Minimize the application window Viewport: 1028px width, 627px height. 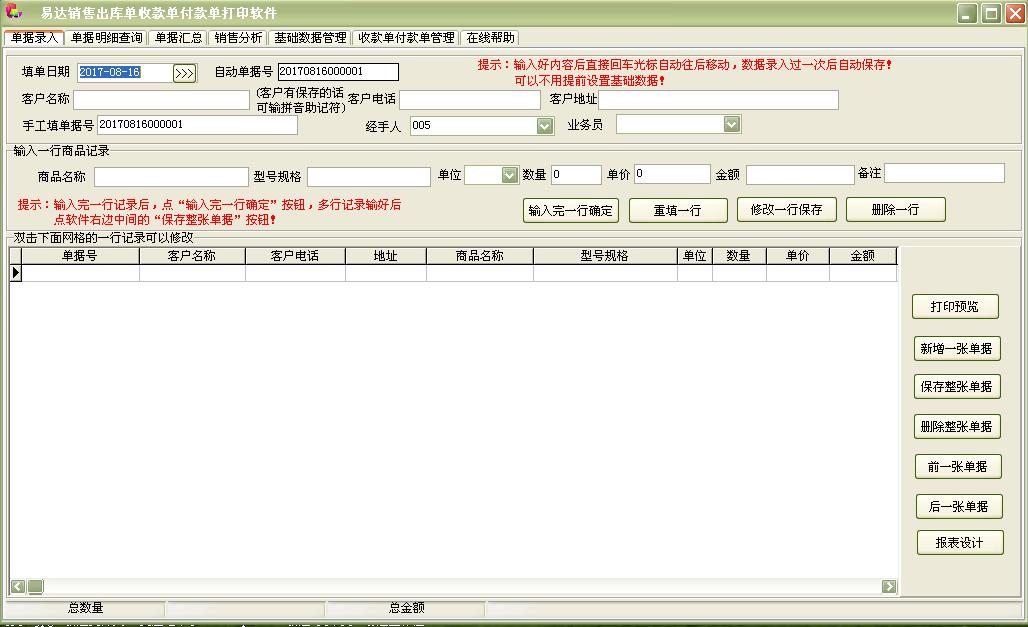[x=967, y=13]
